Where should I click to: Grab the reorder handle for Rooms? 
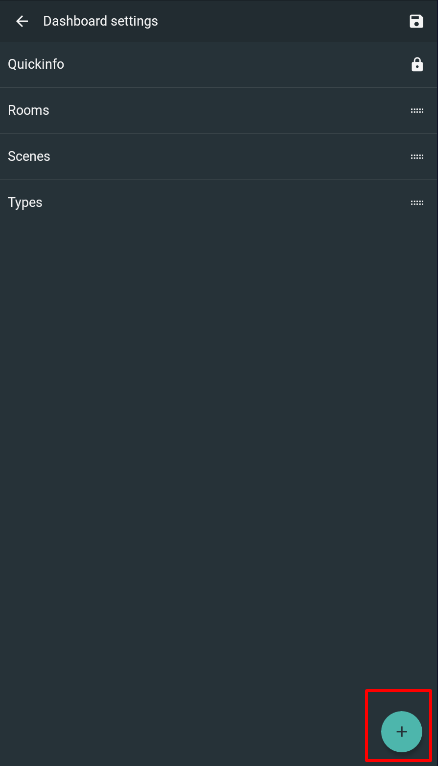[x=417, y=110]
